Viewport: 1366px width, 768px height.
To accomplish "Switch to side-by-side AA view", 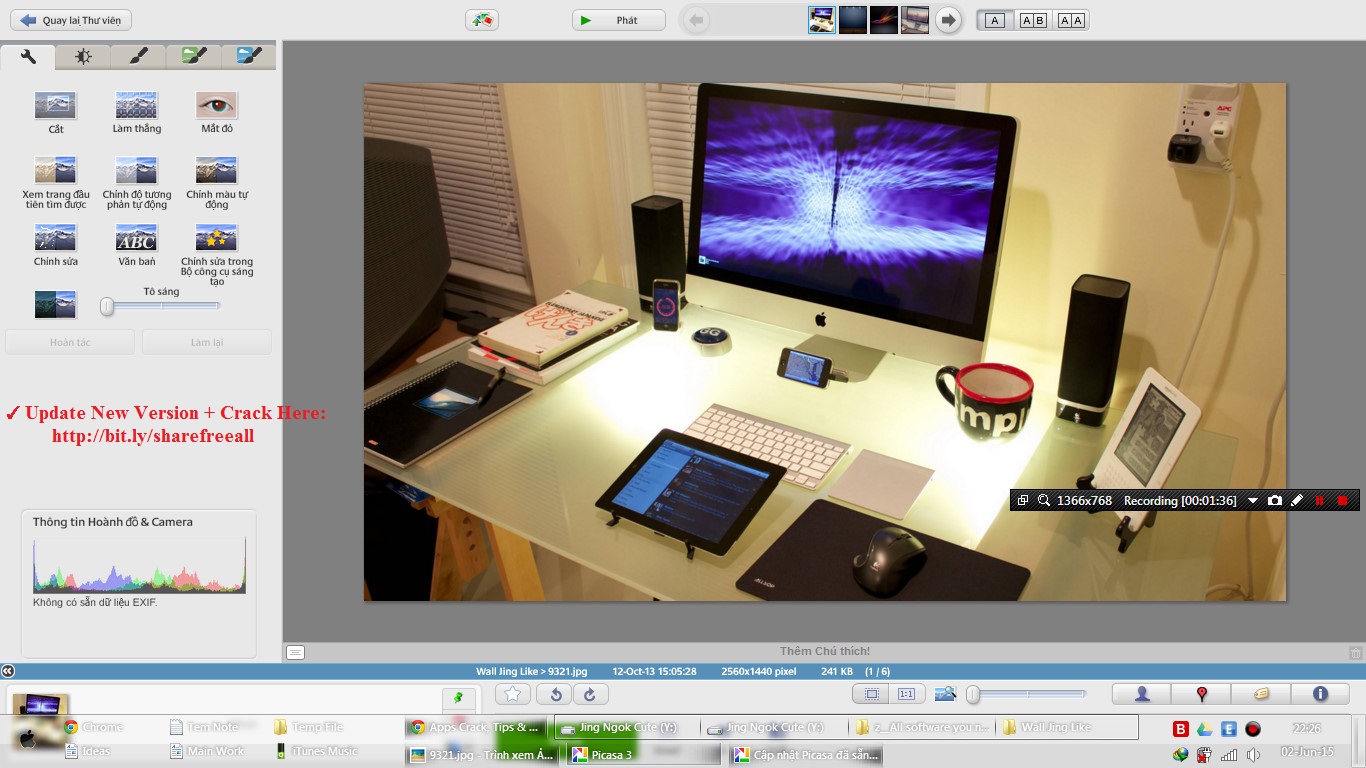I will (1071, 20).
